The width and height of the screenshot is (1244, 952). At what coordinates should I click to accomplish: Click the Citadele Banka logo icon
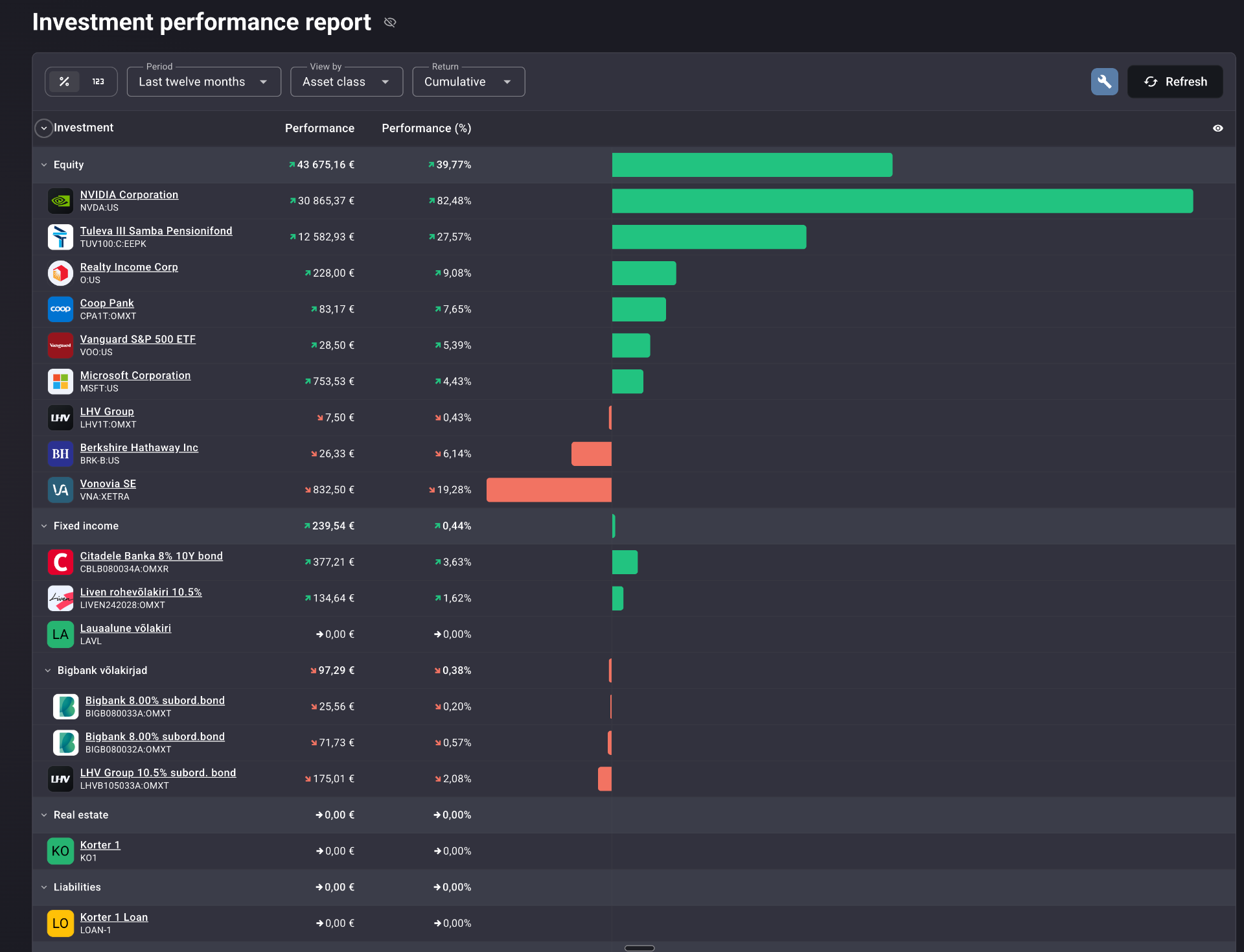60,562
